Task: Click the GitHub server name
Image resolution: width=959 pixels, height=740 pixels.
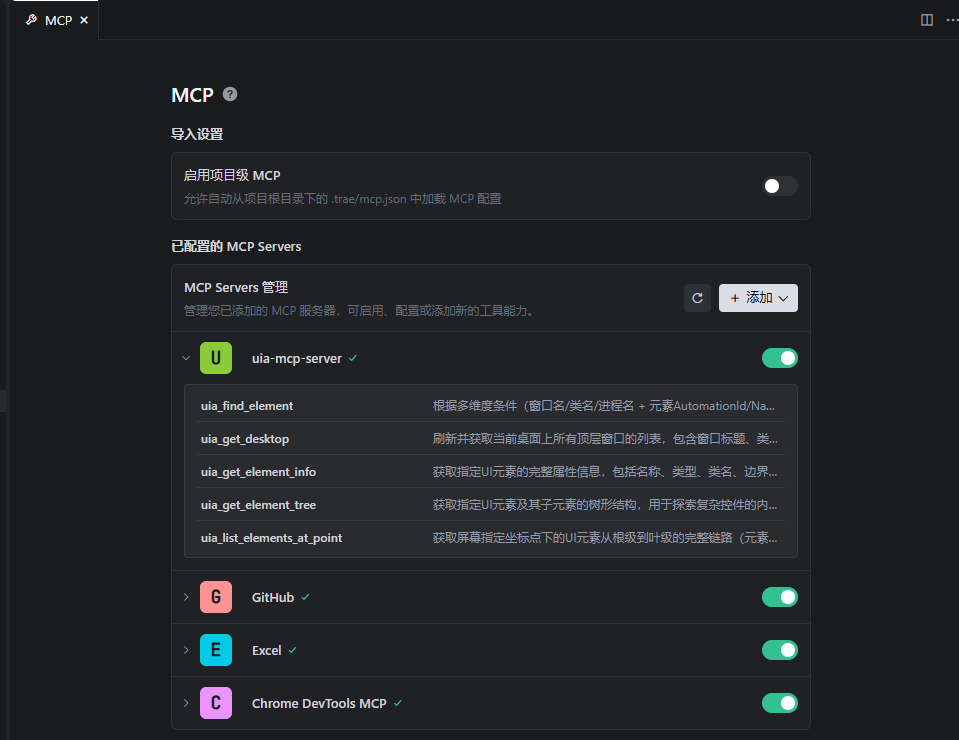Action: tap(273, 598)
